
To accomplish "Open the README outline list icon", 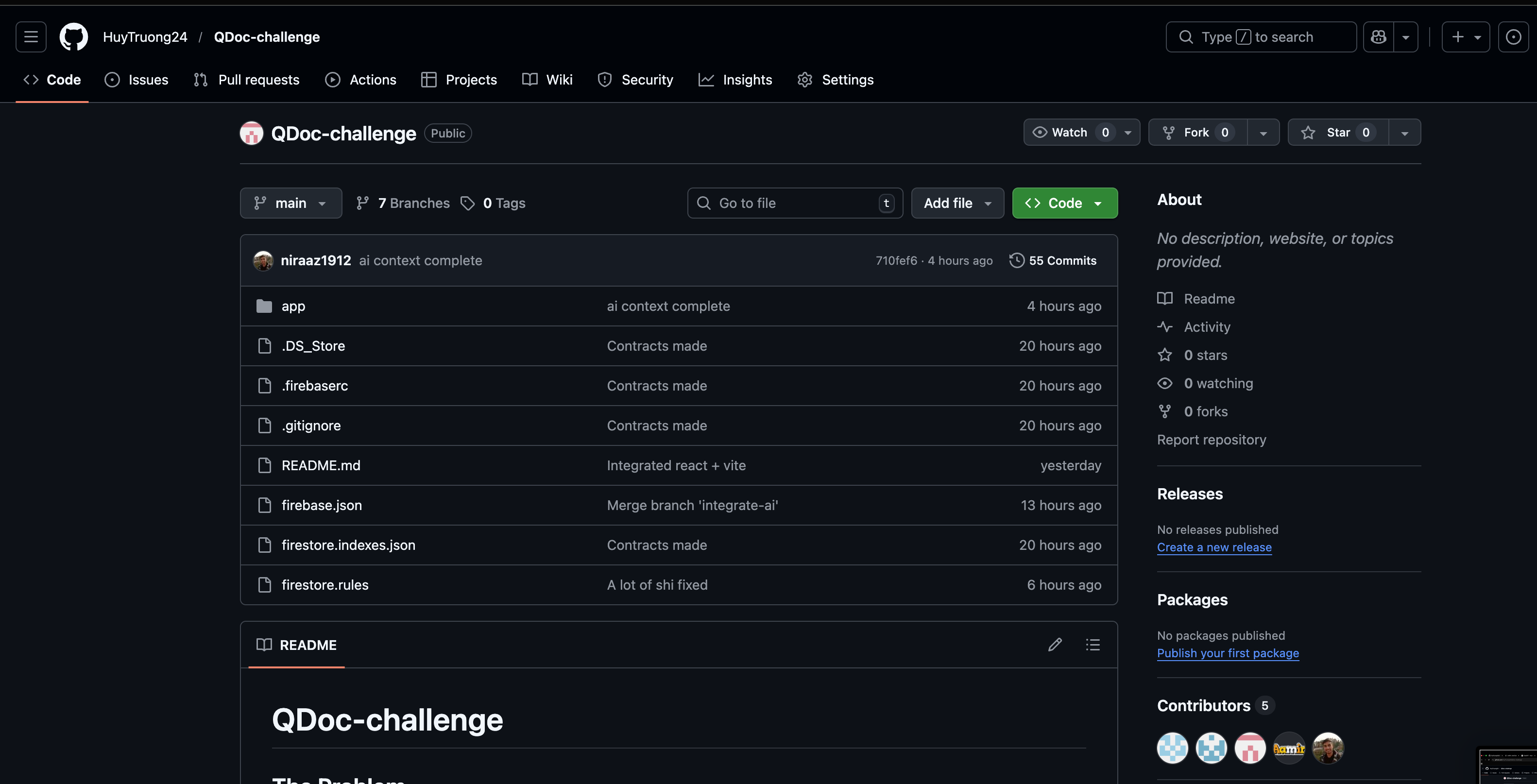I will coord(1093,645).
